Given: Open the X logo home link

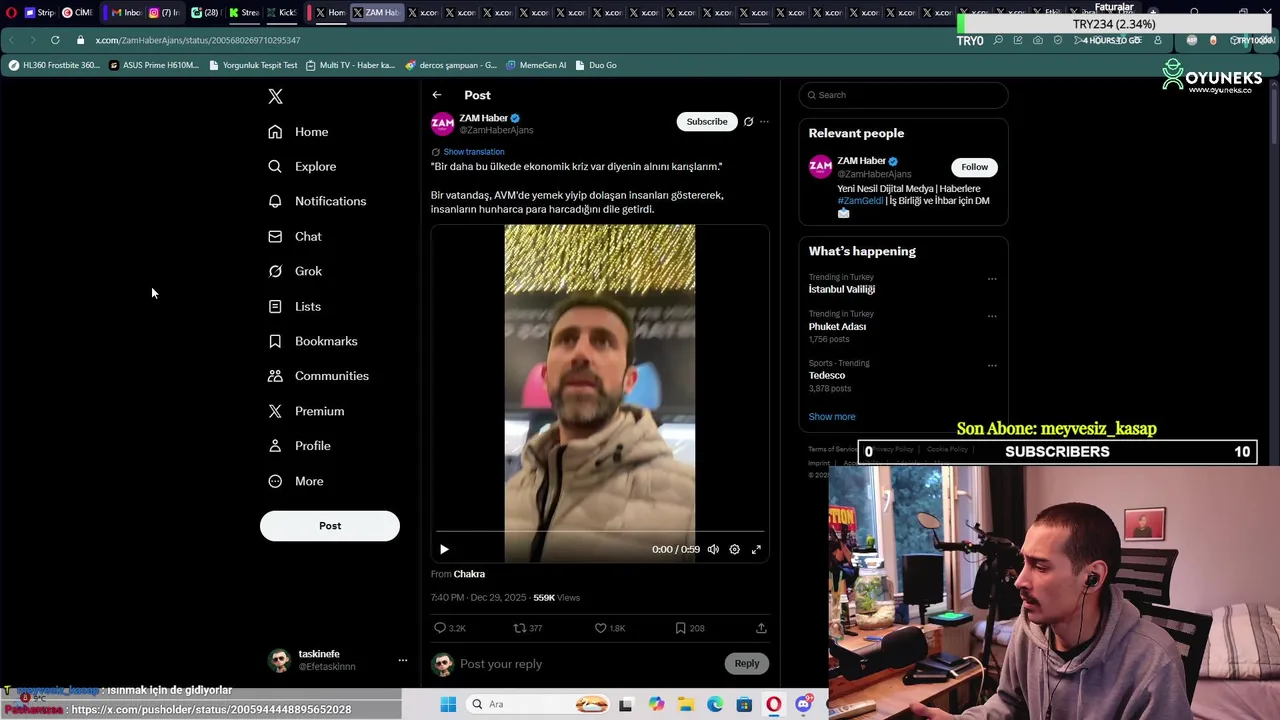Looking at the screenshot, I should pyautogui.click(x=275, y=96).
